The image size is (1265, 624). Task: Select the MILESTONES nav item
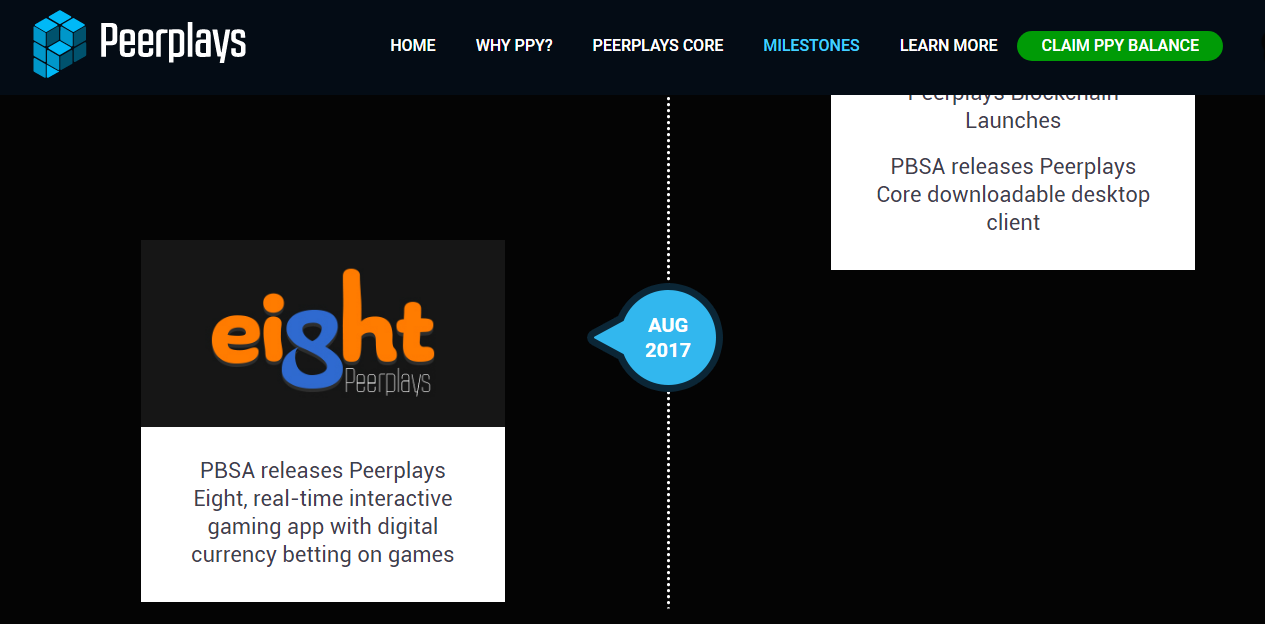(x=811, y=46)
